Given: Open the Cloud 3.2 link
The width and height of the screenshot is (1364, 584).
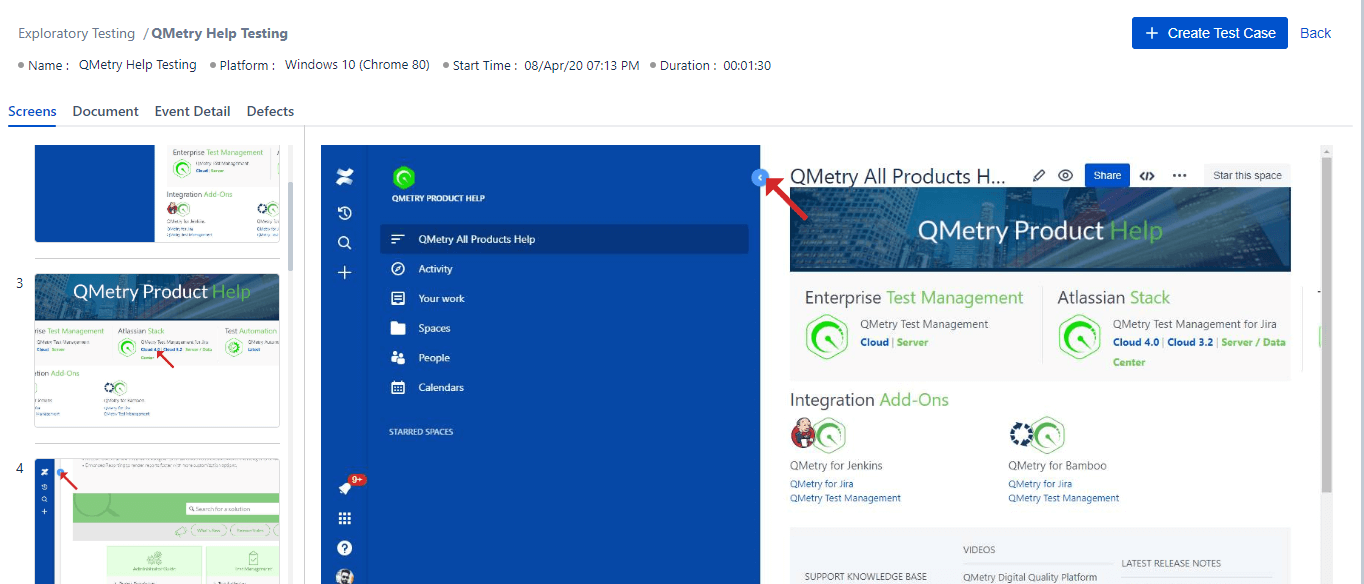Looking at the screenshot, I should 1190,342.
